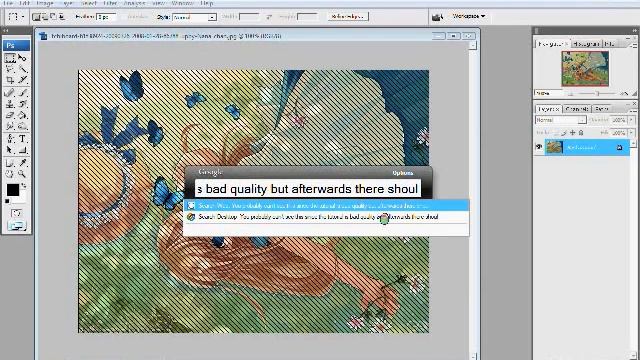Select the Blur tool
Image resolution: width=640 pixels, height=360 pixels.
coord(10,126)
